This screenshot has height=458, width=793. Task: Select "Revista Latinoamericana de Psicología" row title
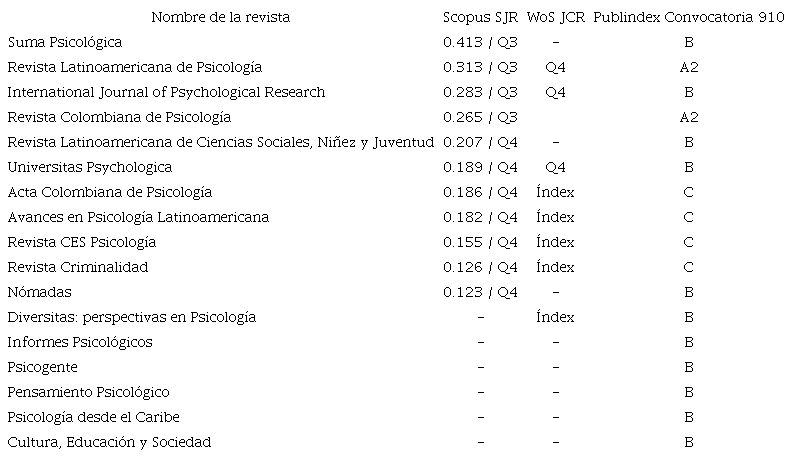pyautogui.click(x=134, y=67)
